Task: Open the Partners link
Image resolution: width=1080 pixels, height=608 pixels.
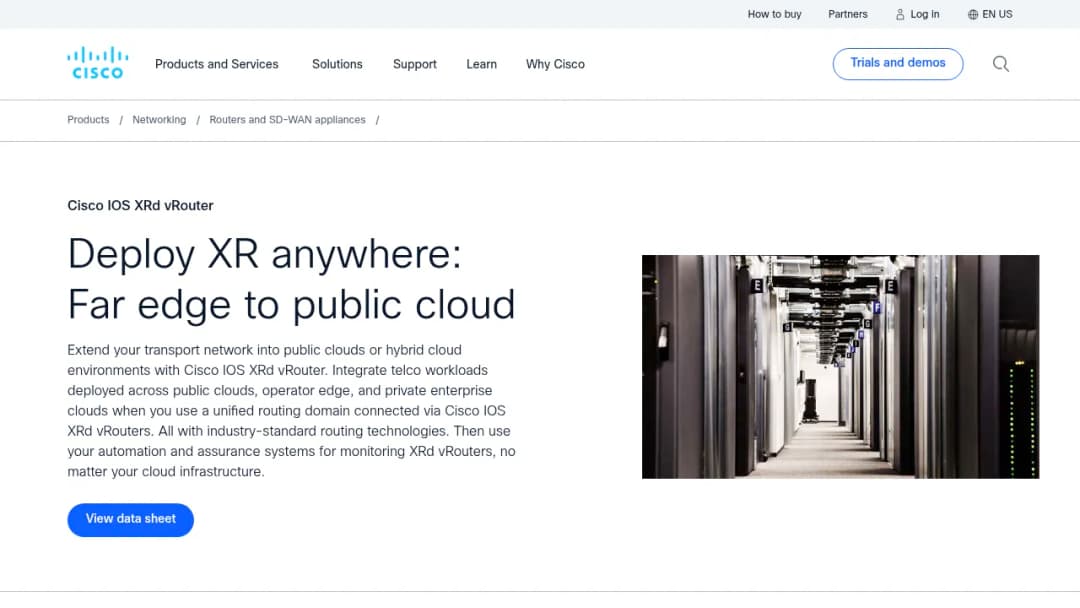Action: coord(847,14)
